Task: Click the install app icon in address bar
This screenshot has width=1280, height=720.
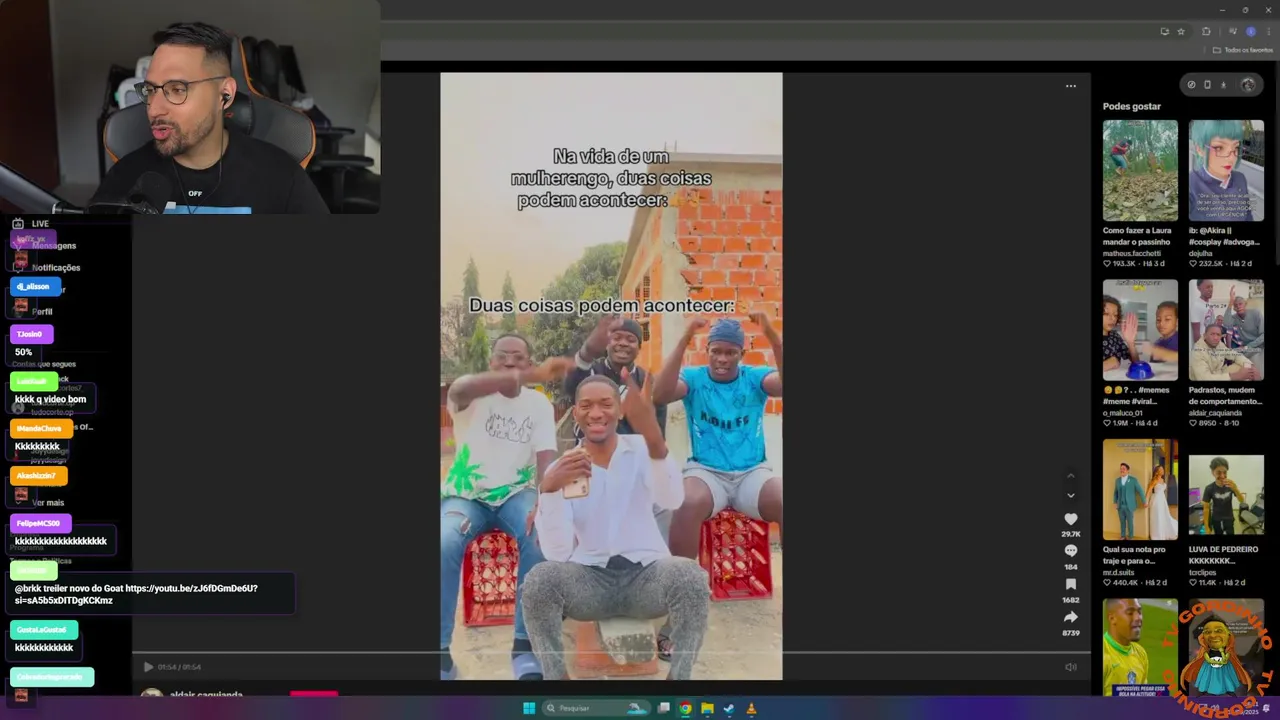Action: 1165,31
